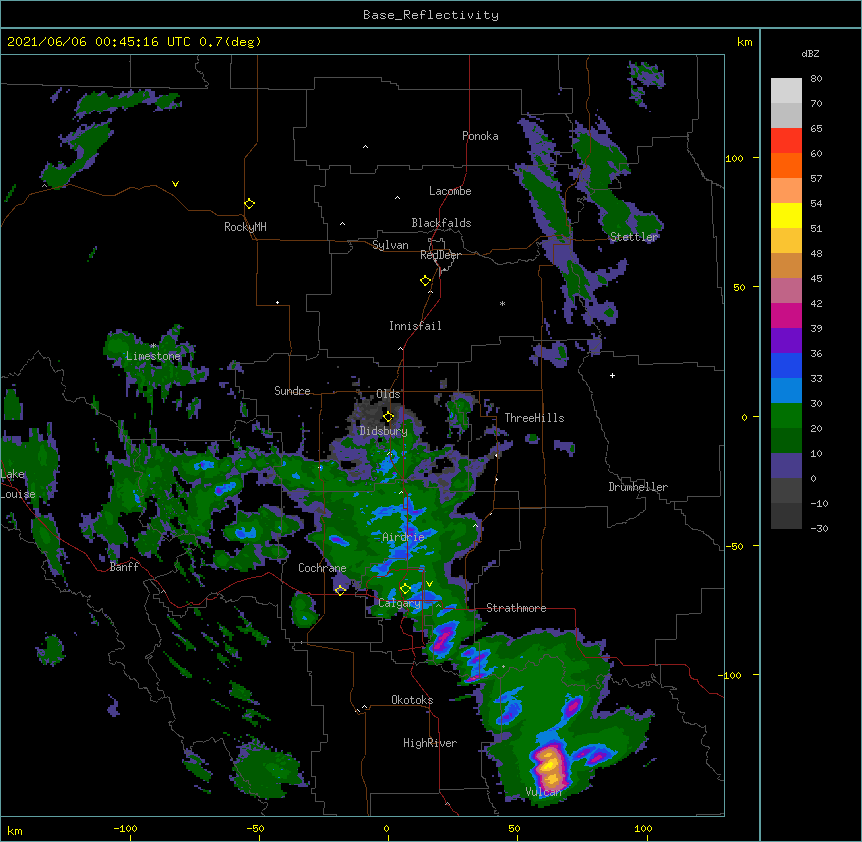Click the Stettler city label

[x=634, y=237]
